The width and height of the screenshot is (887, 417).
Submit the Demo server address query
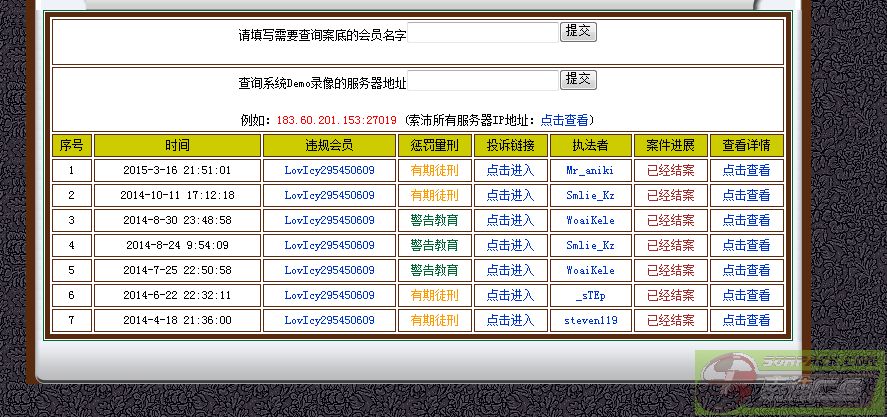(x=578, y=80)
